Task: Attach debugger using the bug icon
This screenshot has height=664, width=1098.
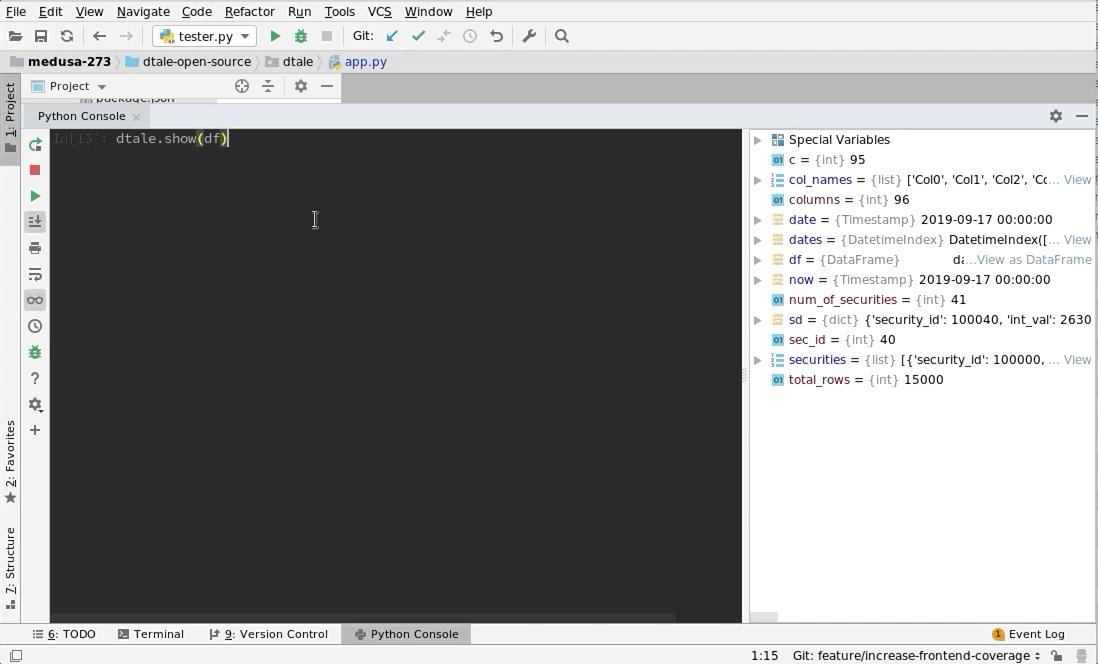Action: point(35,352)
